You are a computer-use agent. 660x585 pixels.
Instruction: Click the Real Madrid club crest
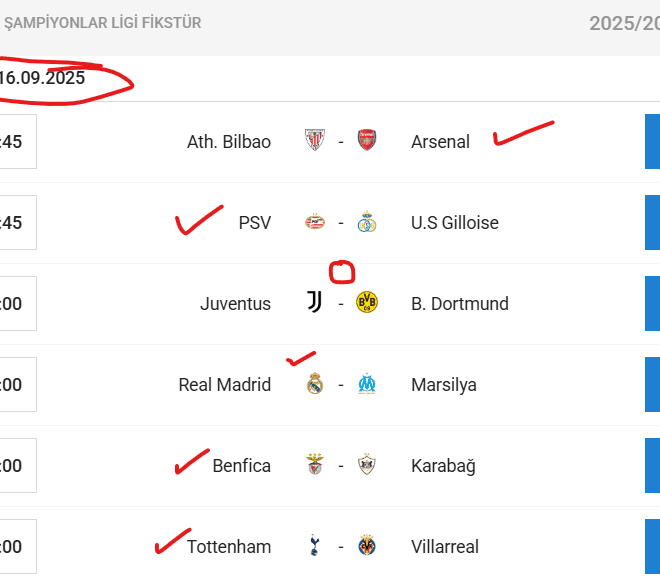click(x=315, y=384)
